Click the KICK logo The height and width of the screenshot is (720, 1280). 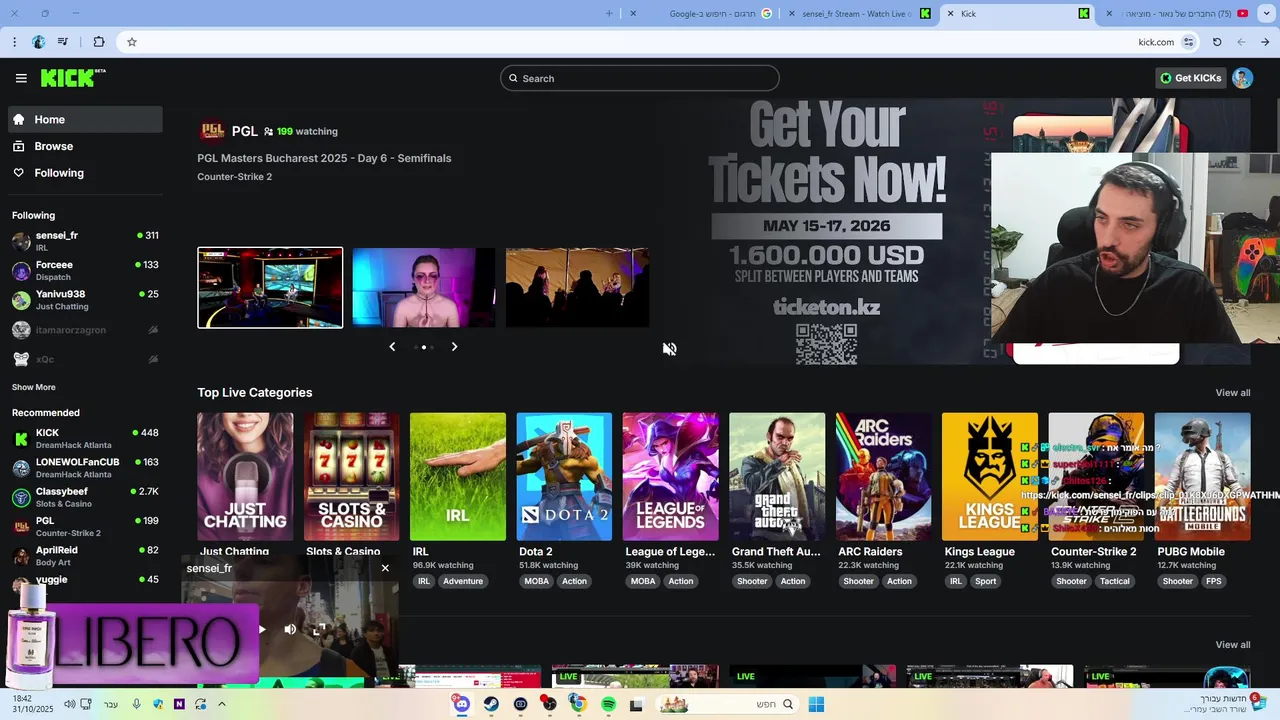coord(73,78)
